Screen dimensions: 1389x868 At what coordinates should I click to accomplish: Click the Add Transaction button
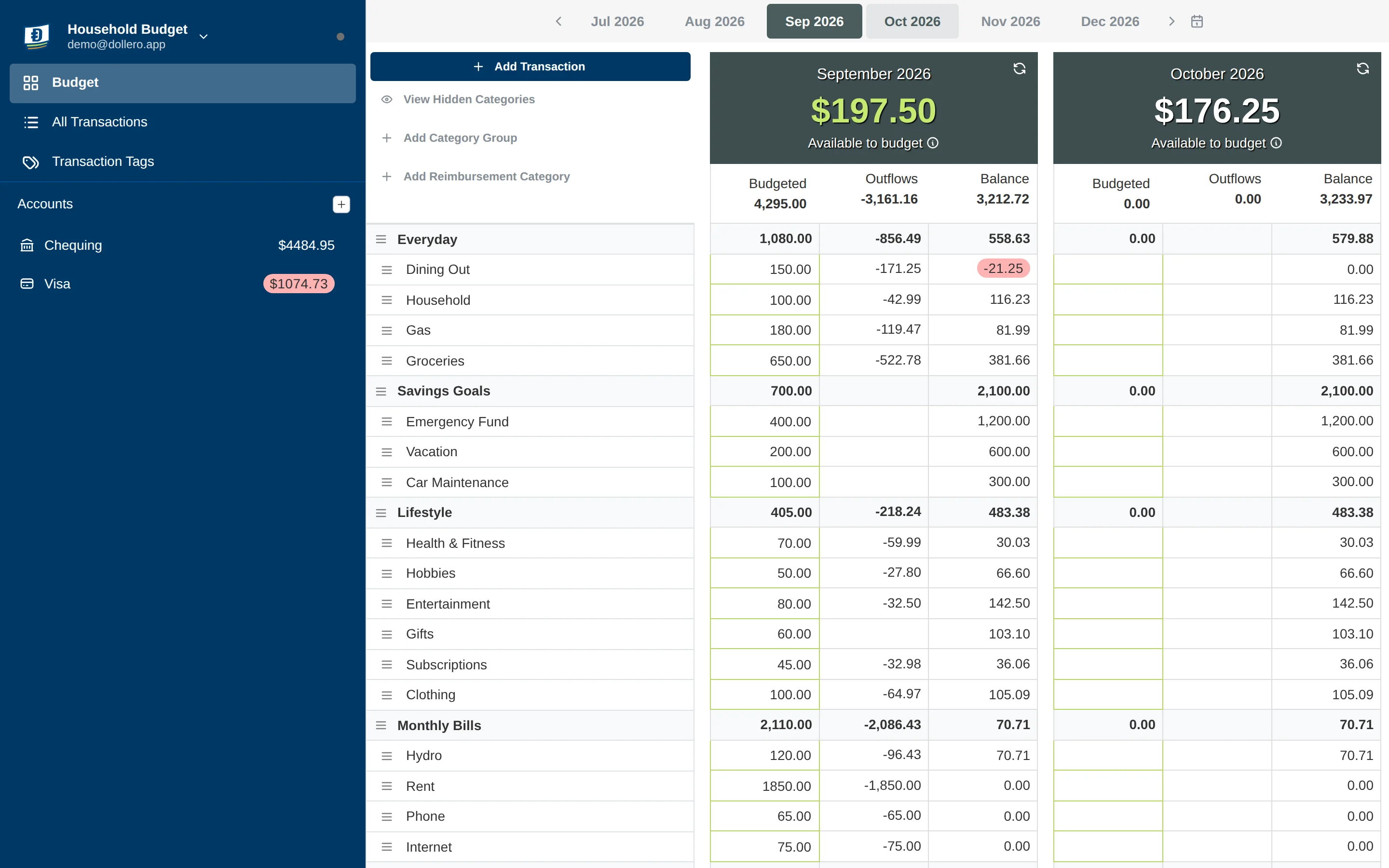pyautogui.click(x=531, y=67)
